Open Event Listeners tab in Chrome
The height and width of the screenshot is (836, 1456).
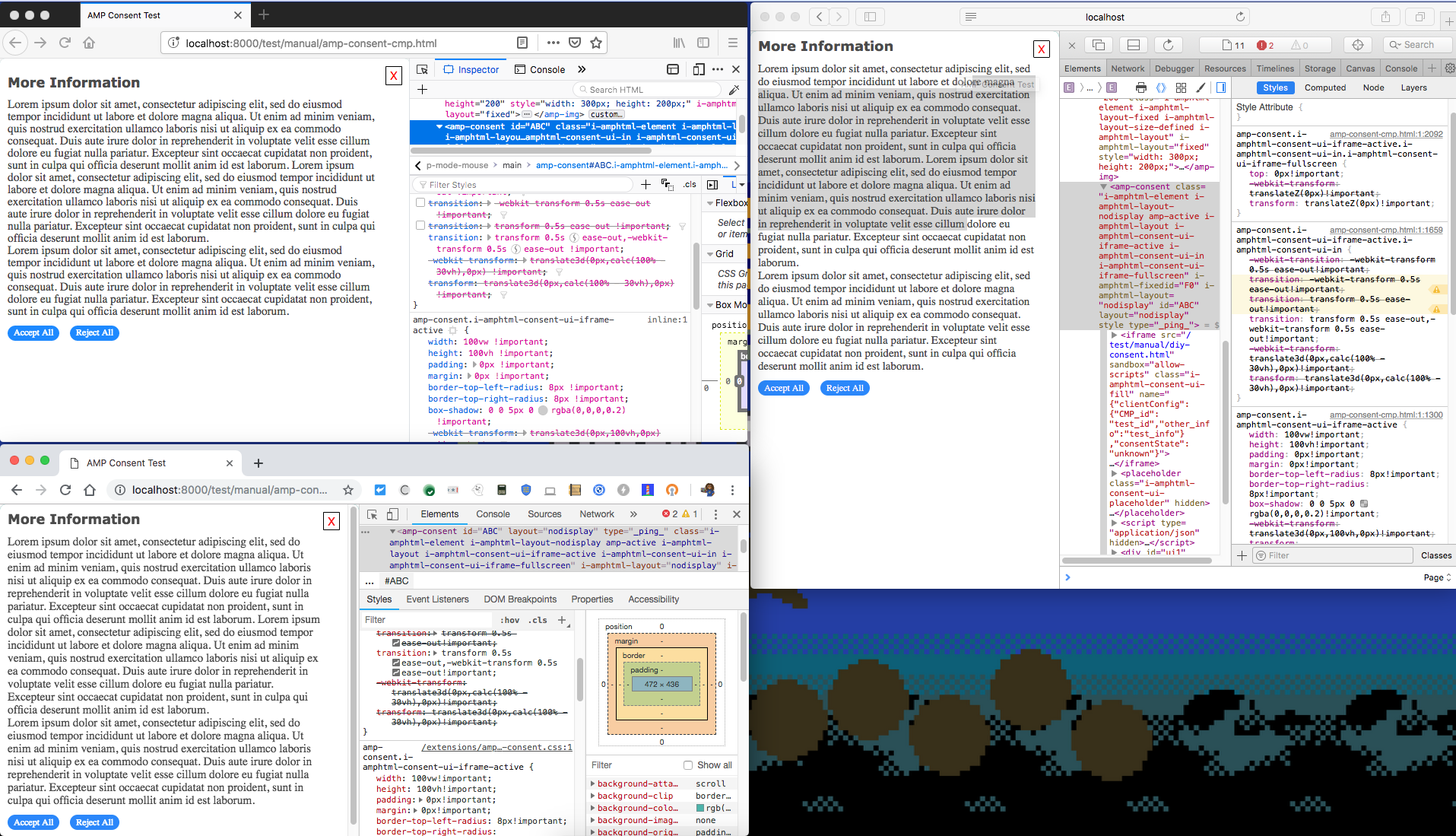point(437,599)
